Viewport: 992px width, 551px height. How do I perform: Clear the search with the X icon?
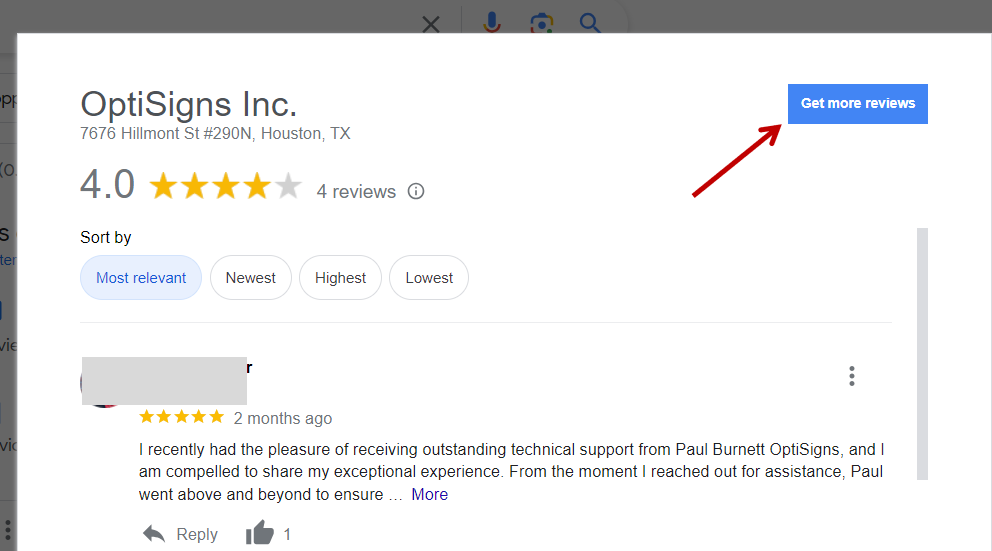click(431, 25)
